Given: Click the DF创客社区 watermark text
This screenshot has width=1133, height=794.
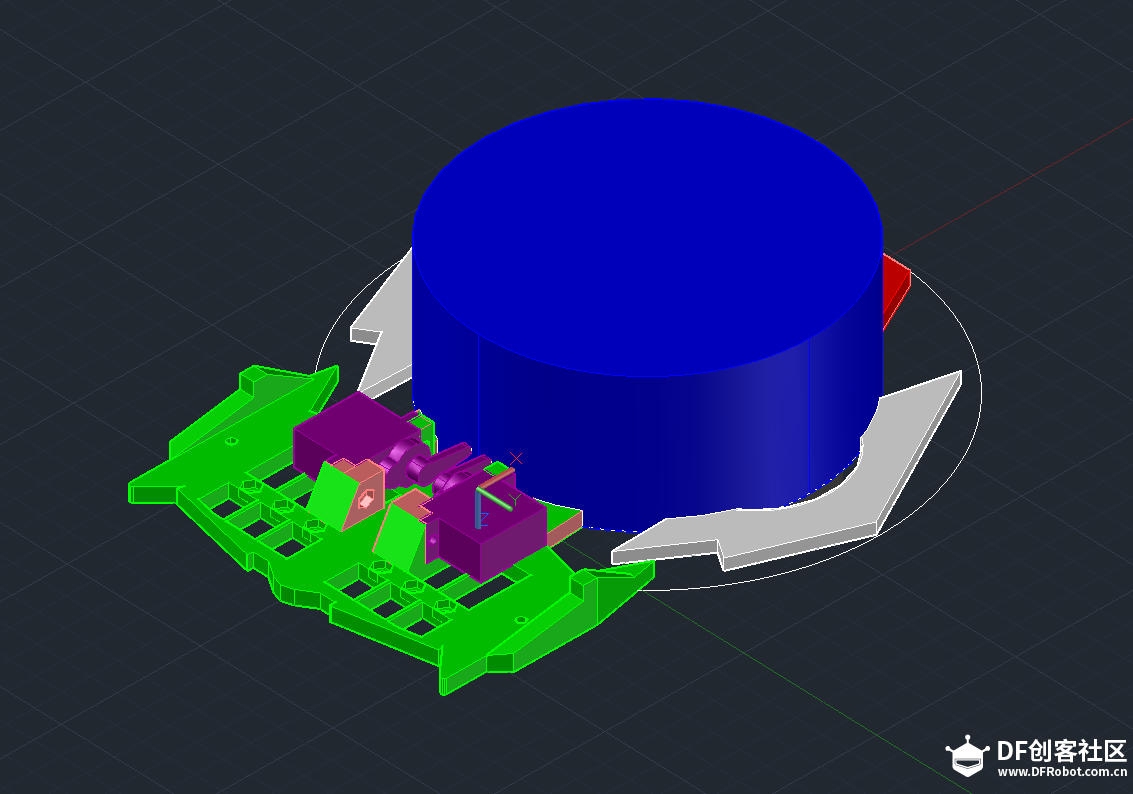Looking at the screenshot, I should tap(1062, 751).
